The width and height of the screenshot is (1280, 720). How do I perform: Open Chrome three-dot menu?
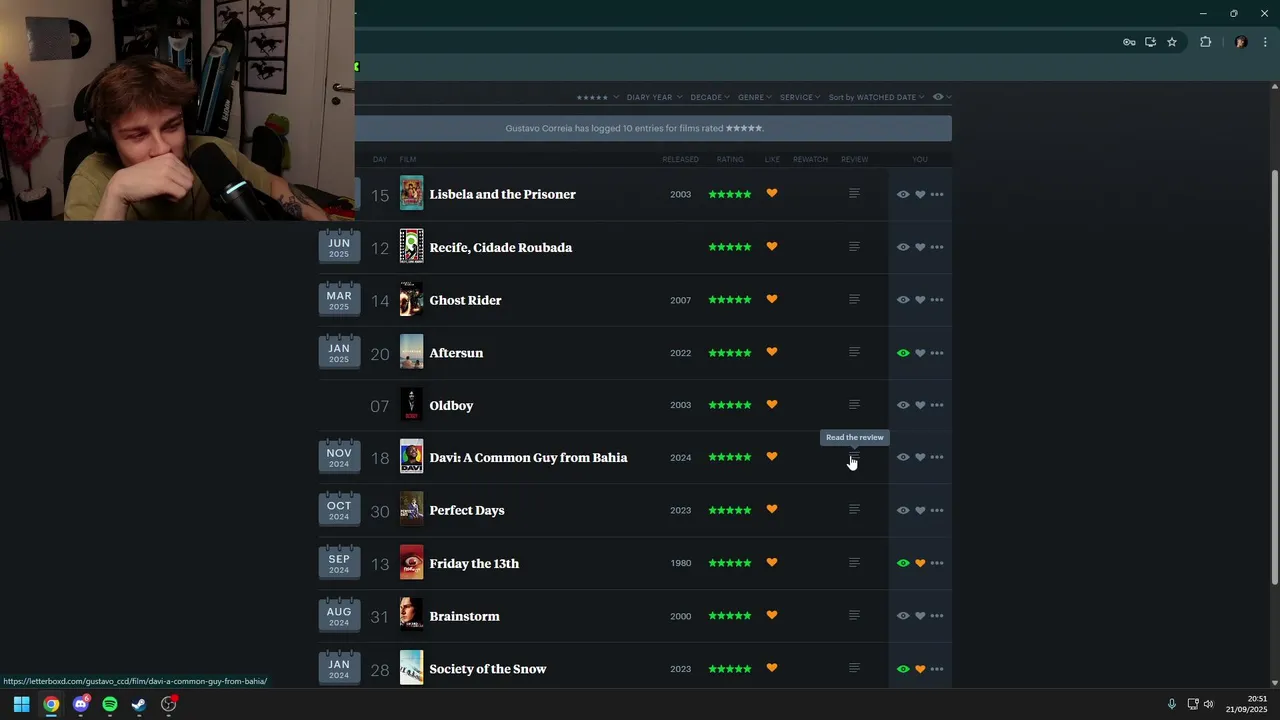1265,42
